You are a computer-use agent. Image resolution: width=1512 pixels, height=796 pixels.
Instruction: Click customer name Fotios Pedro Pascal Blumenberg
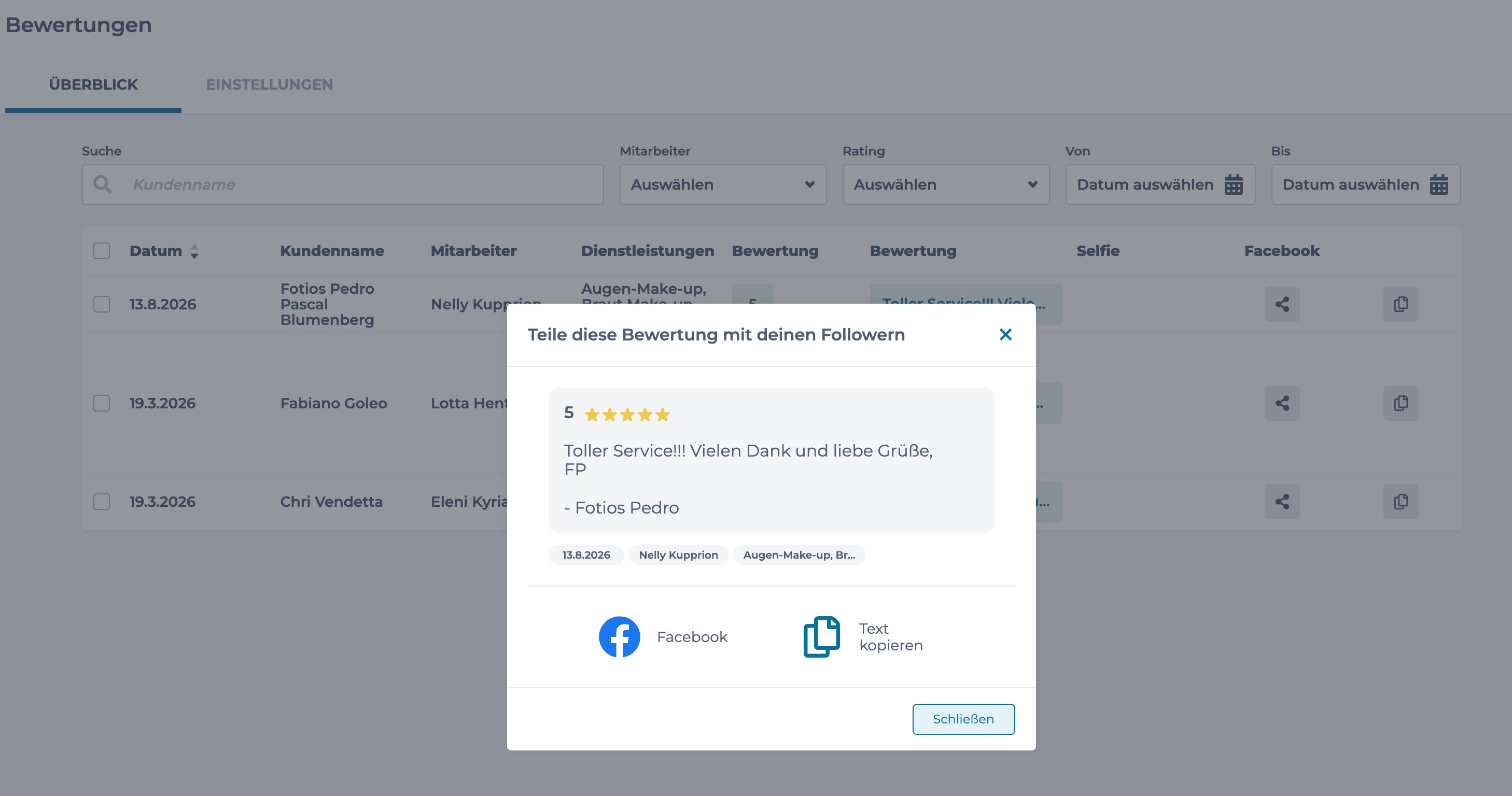tap(327, 304)
